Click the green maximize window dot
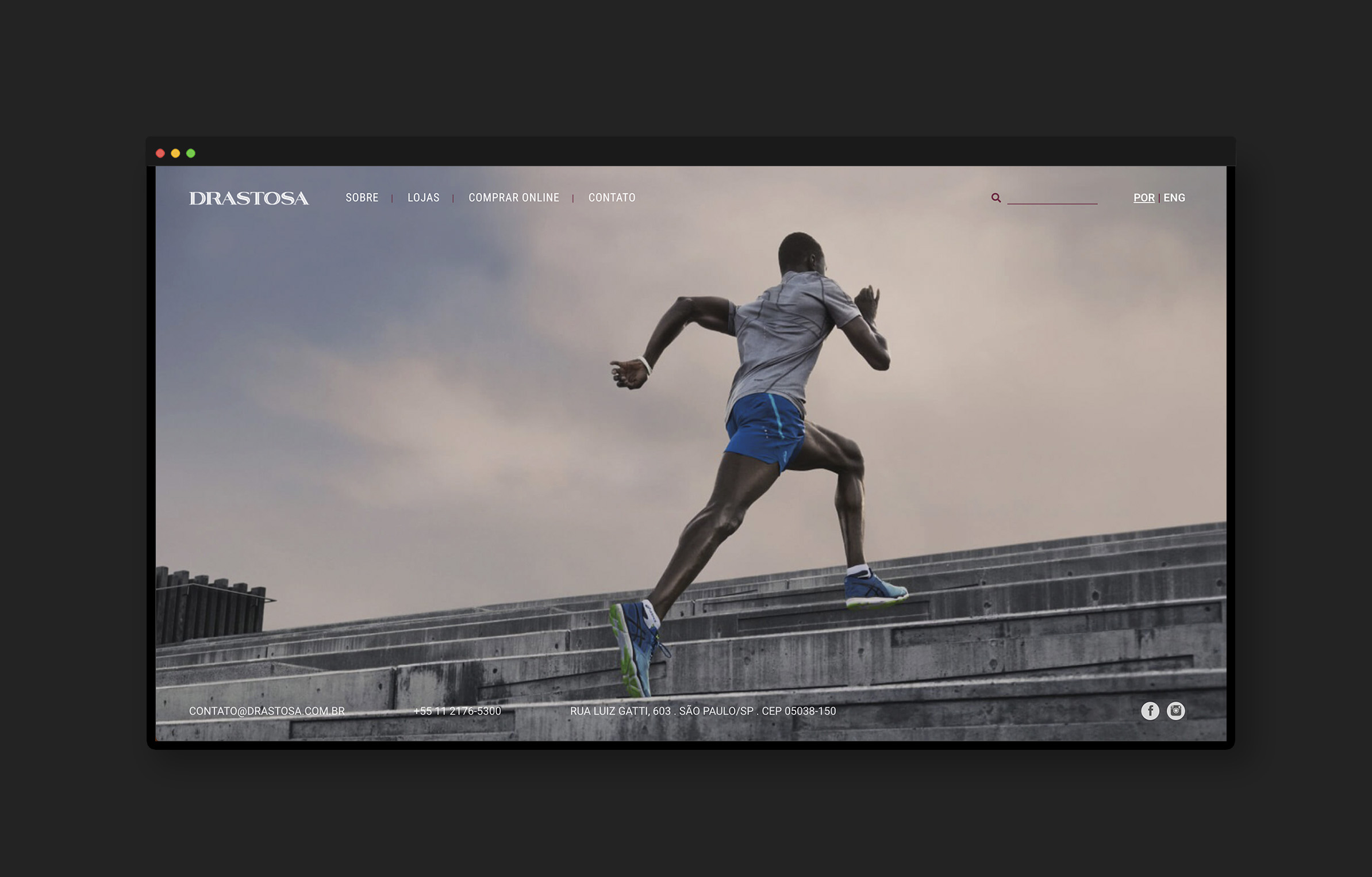1372x877 pixels. pos(191,153)
